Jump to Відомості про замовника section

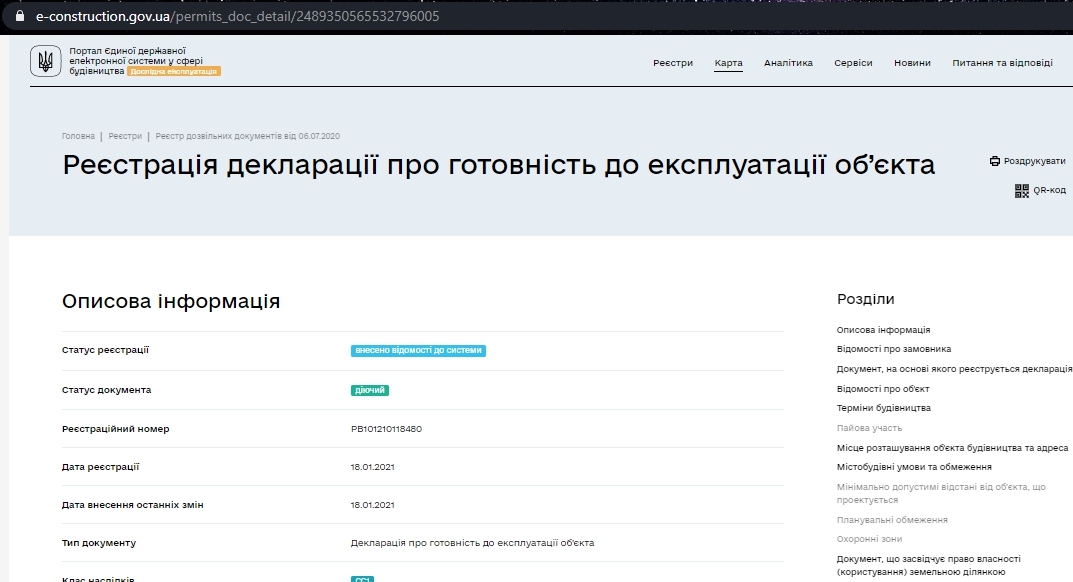tap(894, 349)
